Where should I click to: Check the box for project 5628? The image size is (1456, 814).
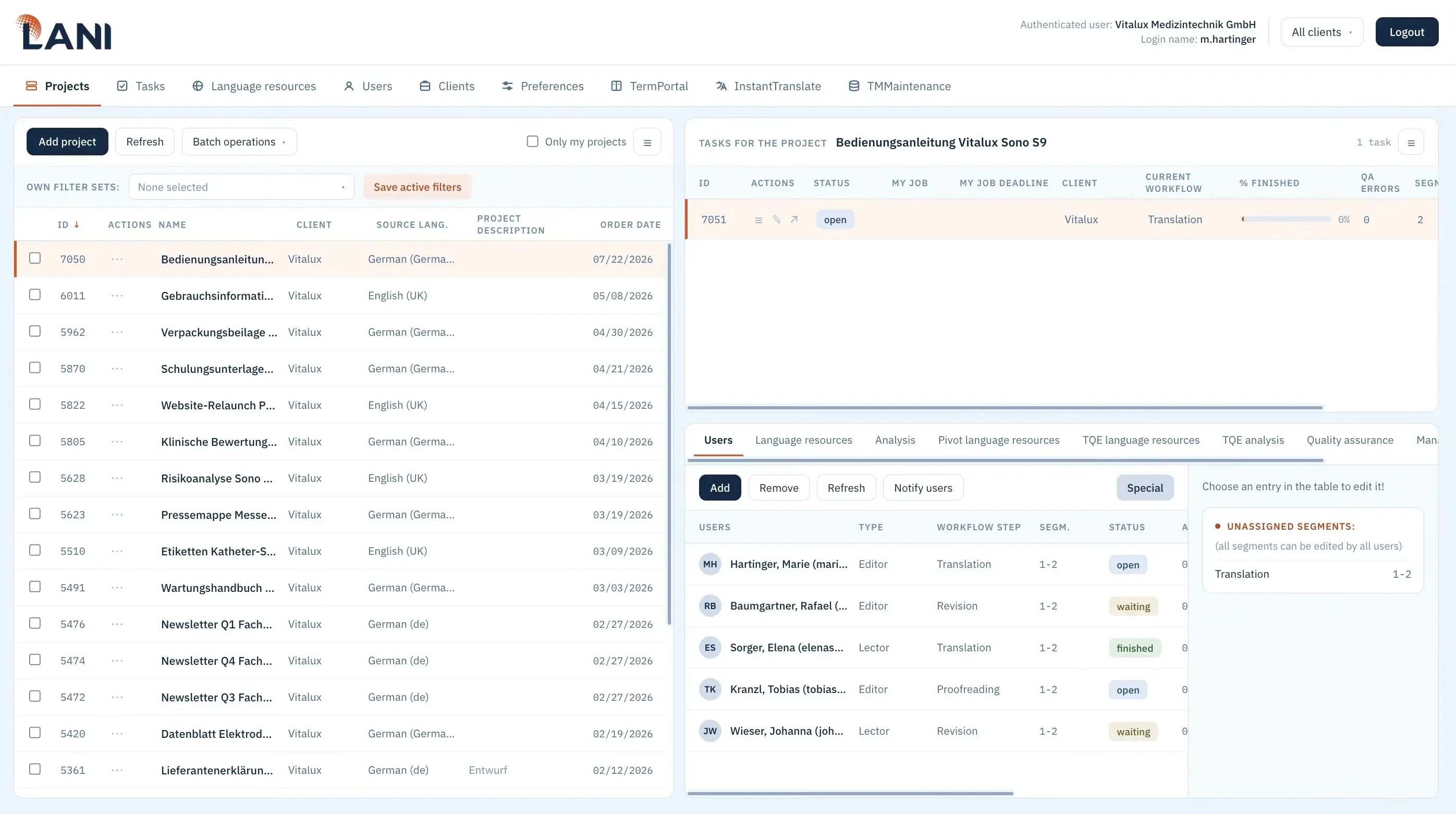tap(35, 478)
